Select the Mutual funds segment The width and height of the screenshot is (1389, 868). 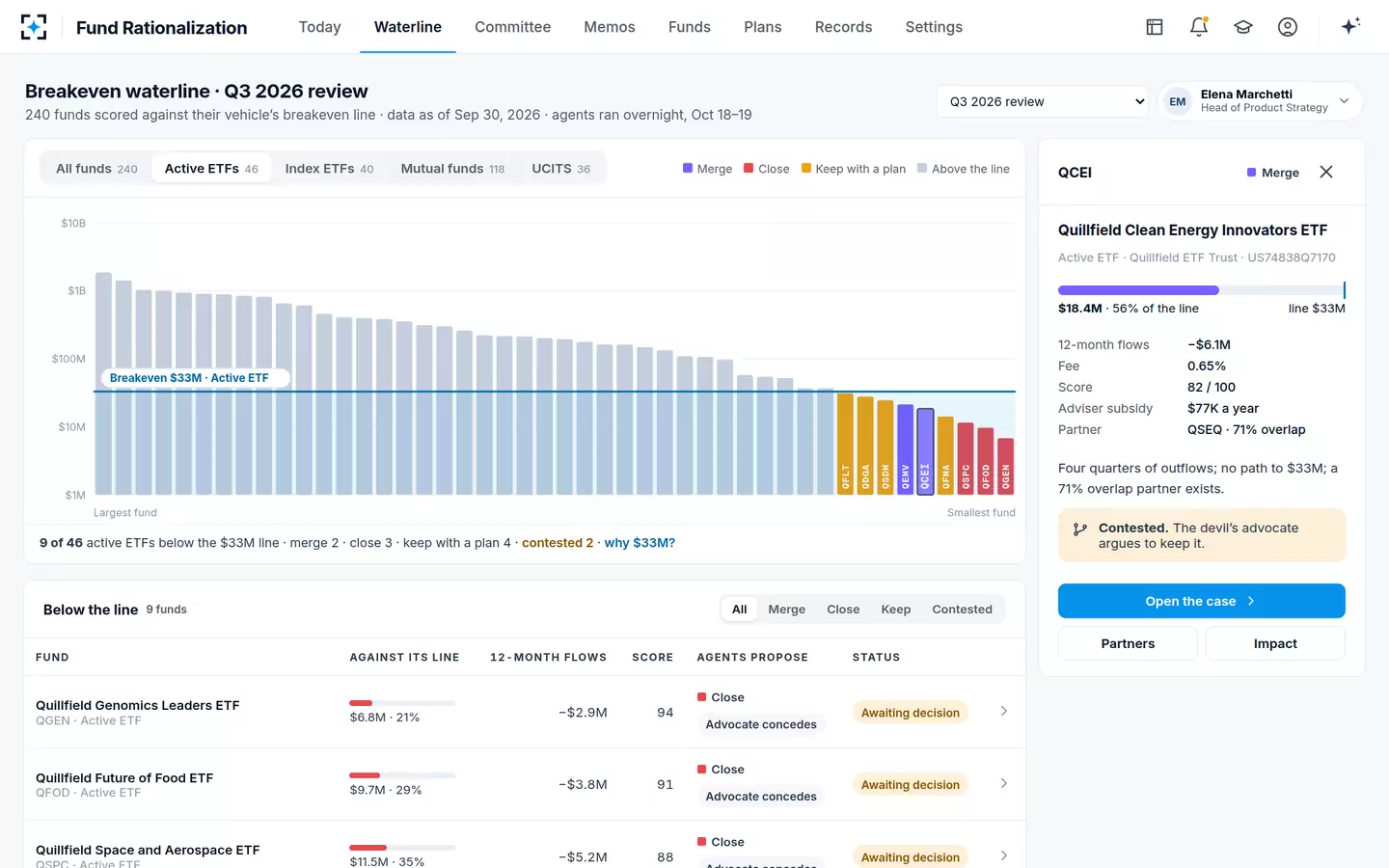[452, 169]
